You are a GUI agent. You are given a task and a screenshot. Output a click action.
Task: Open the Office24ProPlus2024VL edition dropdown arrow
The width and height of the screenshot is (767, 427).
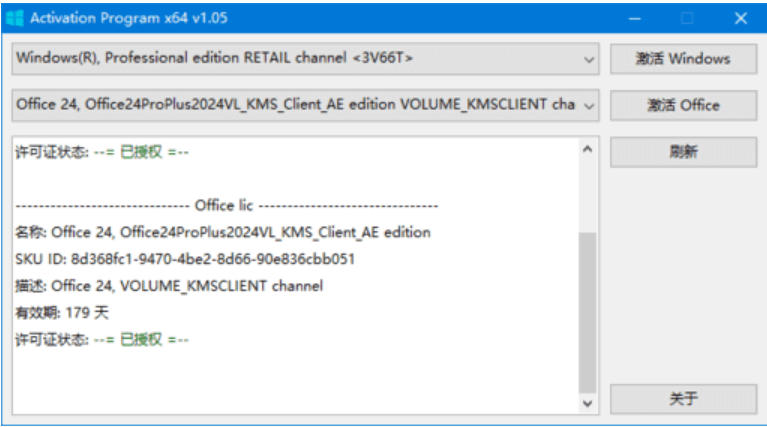[588, 105]
